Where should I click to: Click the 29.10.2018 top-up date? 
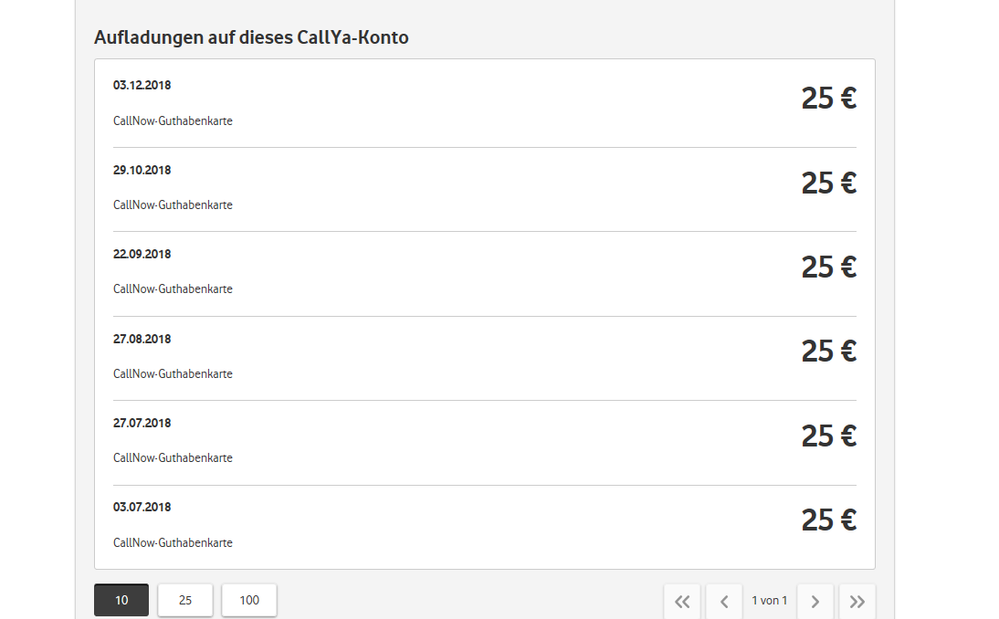pos(142,170)
